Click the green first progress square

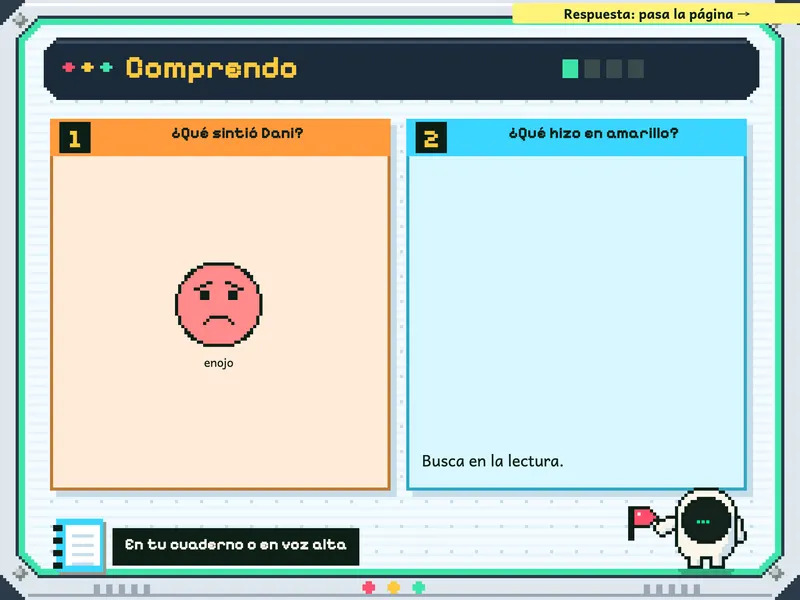click(x=570, y=69)
